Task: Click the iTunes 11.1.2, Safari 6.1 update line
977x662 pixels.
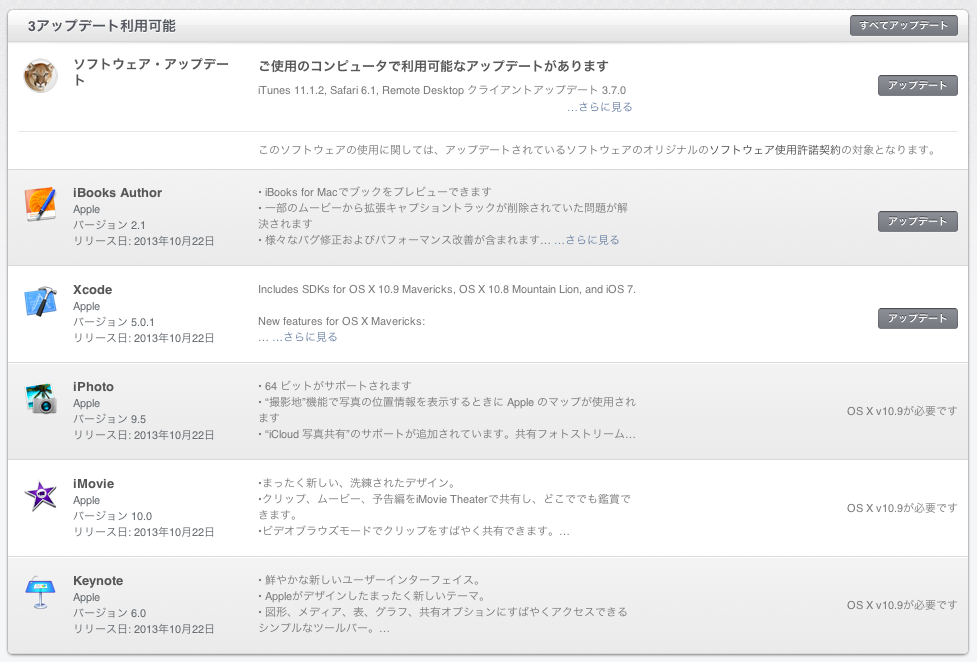Action: click(x=442, y=90)
